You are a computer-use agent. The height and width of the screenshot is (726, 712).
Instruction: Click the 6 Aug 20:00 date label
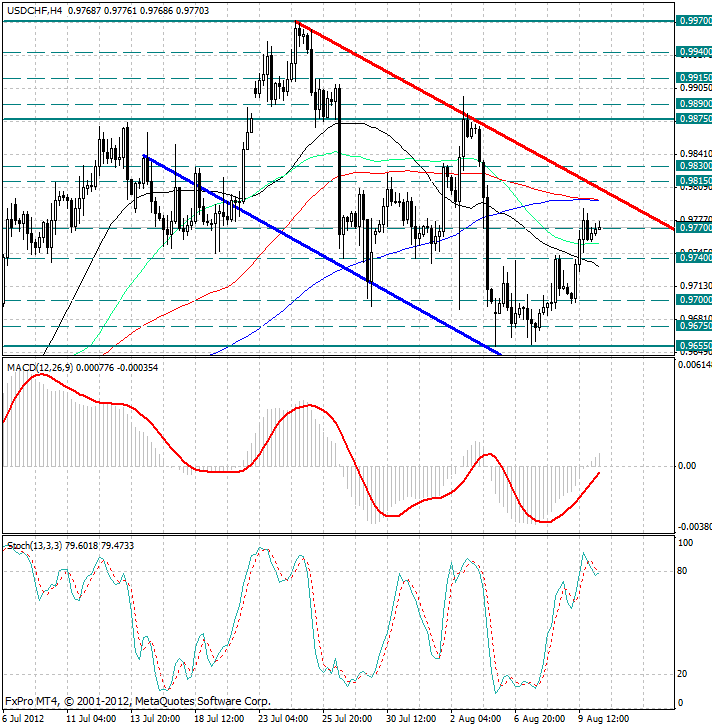point(539,719)
